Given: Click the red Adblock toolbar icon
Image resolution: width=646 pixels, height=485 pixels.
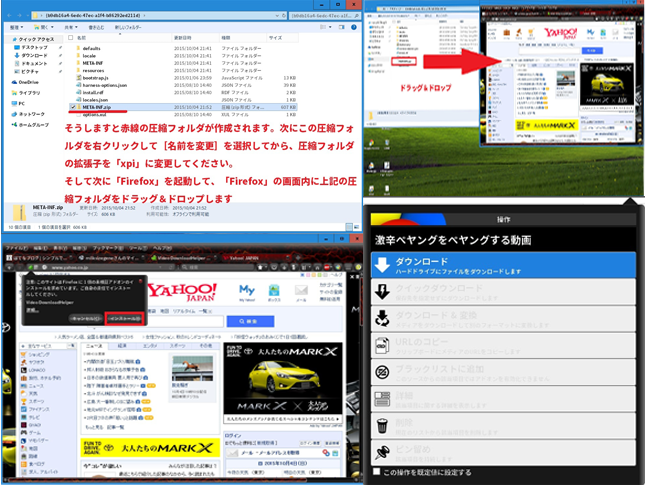Looking at the screenshot, I should [328, 267].
